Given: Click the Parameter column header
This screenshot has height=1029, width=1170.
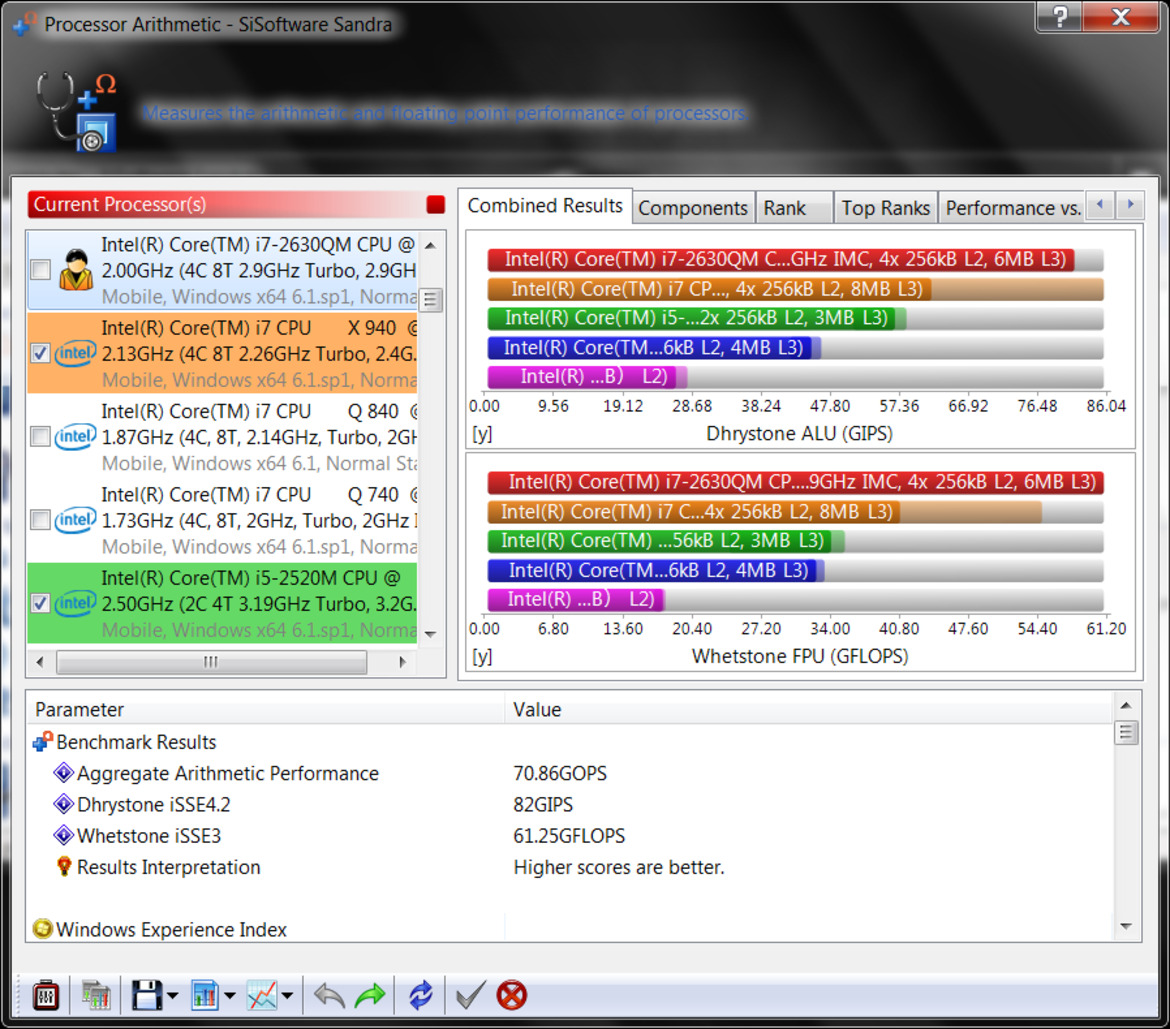Looking at the screenshot, I should click(x=266, y=710).
